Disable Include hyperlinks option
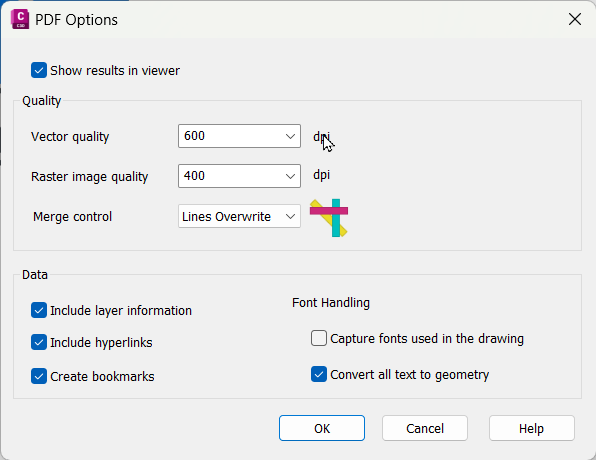 (39, 342)
